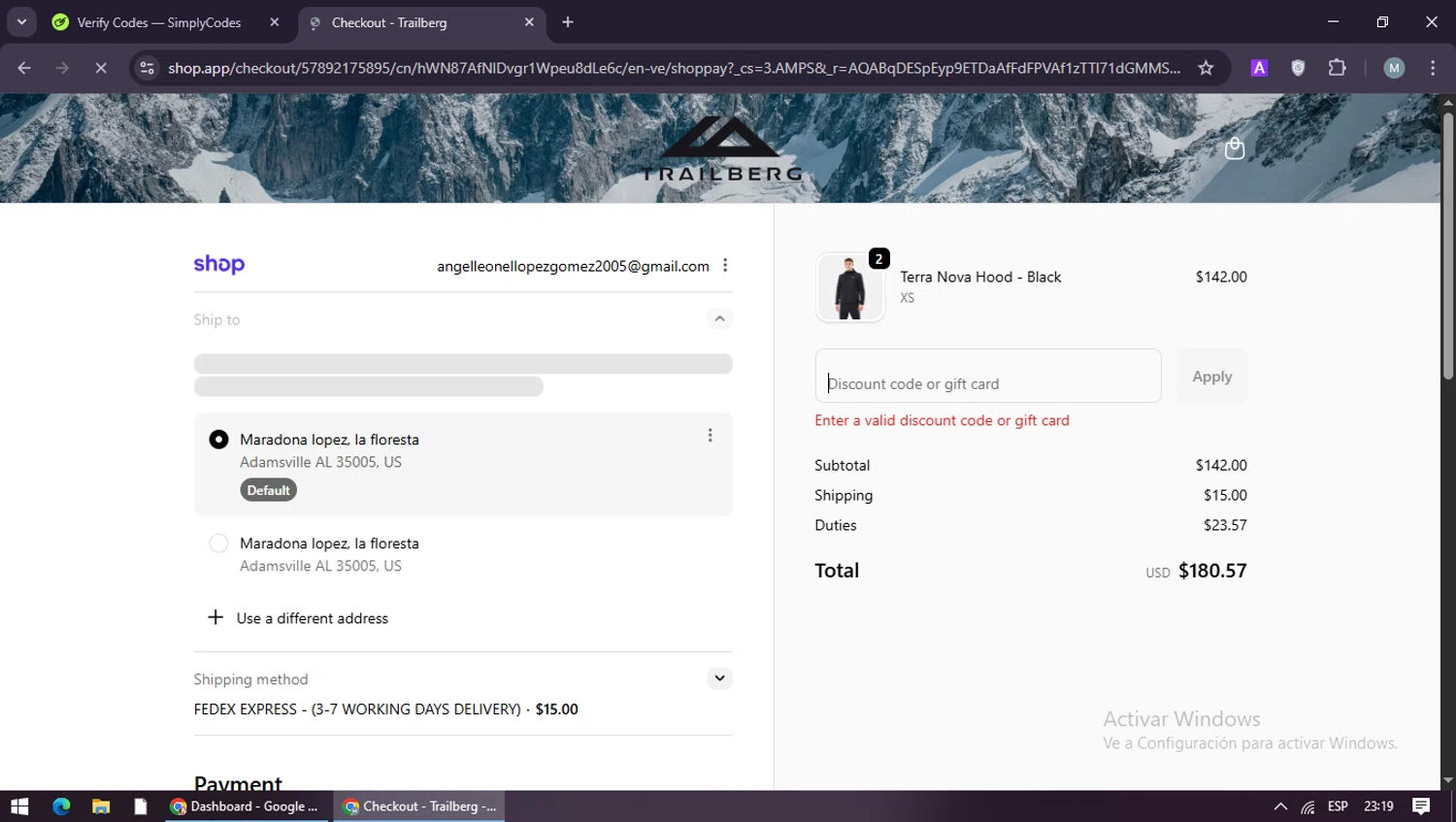Screen dimensions: 1456x822
Task: Open the tab search dropdown arrow
Action: click(x=21, y=21)
